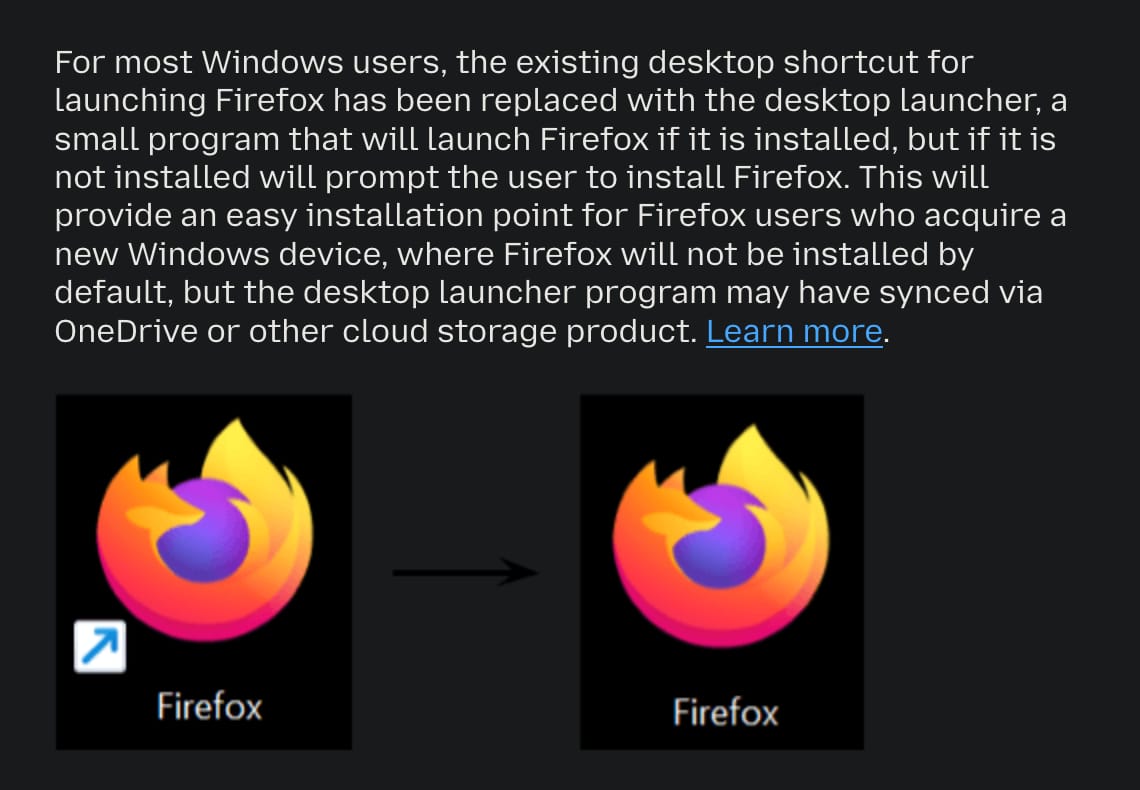Select the Firefox label under launcher icon
1140x790 pixels.
[726, 712]
